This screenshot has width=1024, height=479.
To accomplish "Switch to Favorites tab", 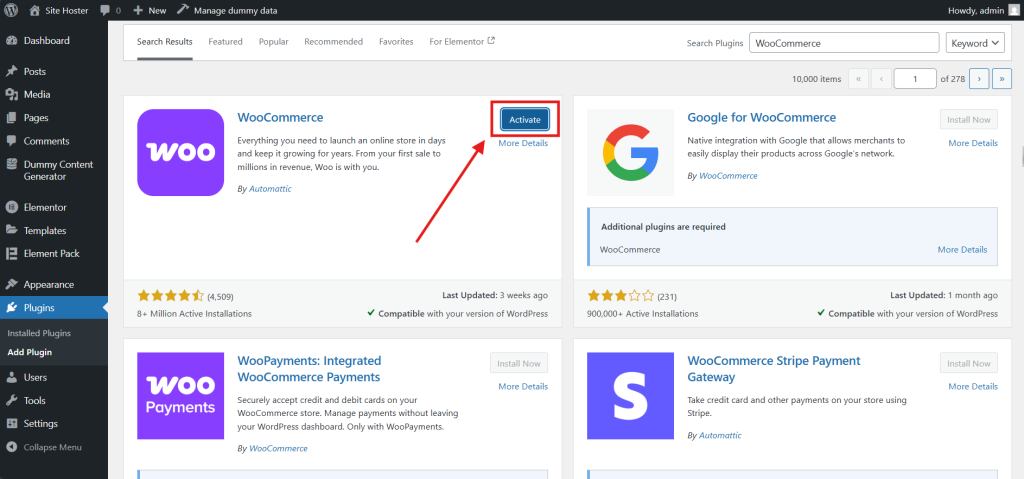I will (396, 42).
